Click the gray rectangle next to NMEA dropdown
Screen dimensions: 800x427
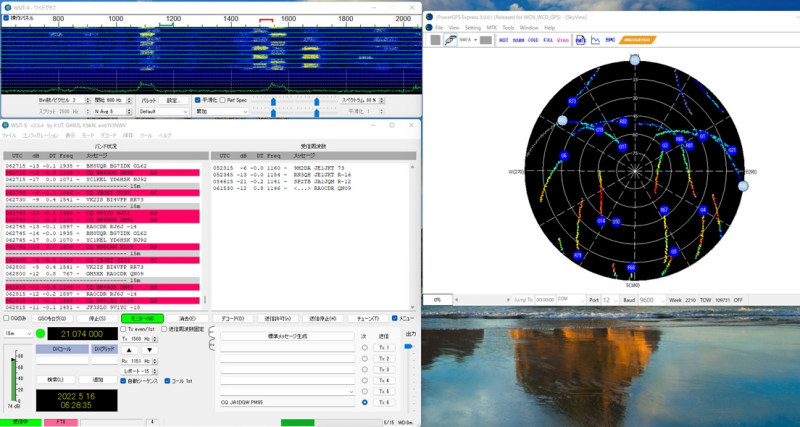point(486,40)
